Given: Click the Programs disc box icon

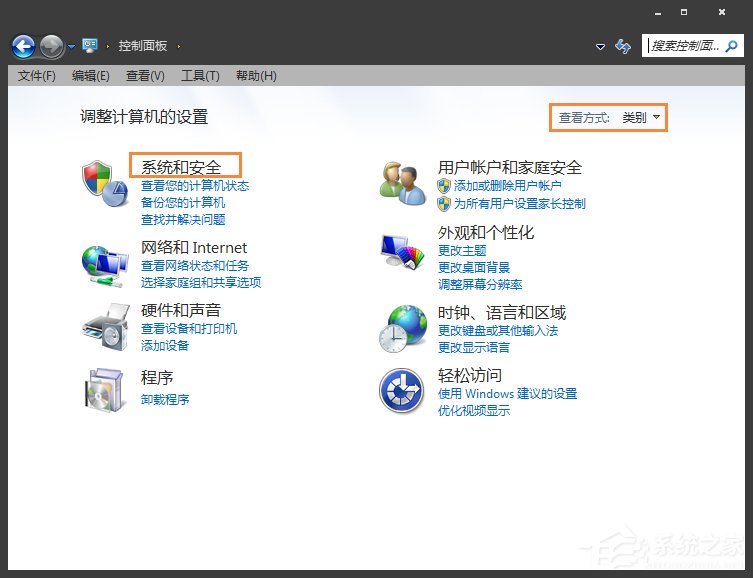Looking at the screenshot, I should pos(105,390).
